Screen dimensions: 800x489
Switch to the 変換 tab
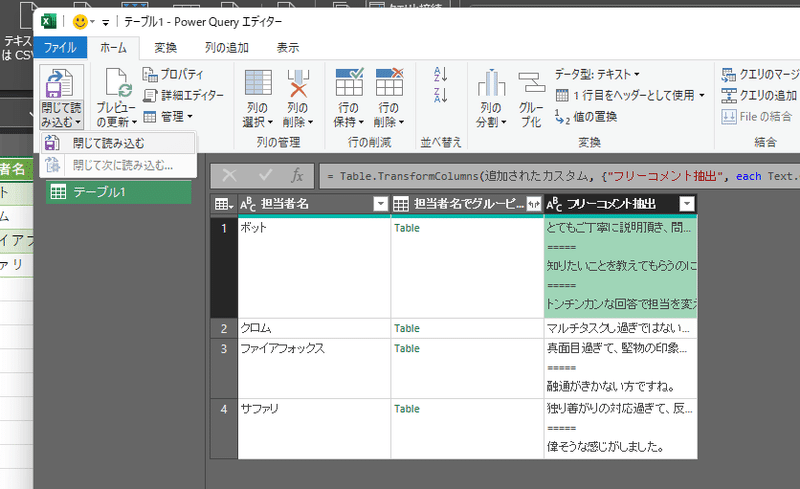[x=166, y=48]
